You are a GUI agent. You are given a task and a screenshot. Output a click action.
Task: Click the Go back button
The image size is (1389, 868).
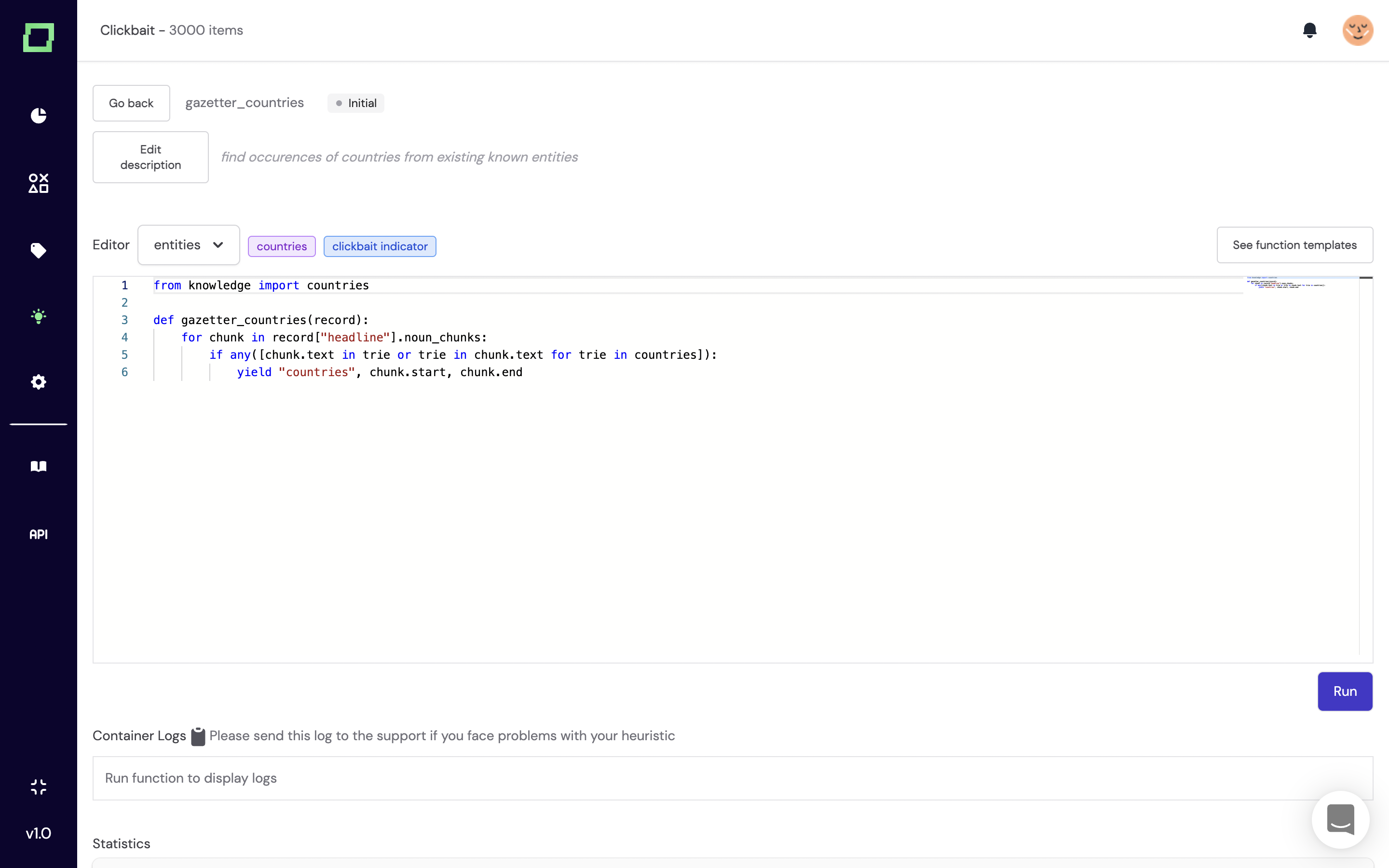(131, 103)
